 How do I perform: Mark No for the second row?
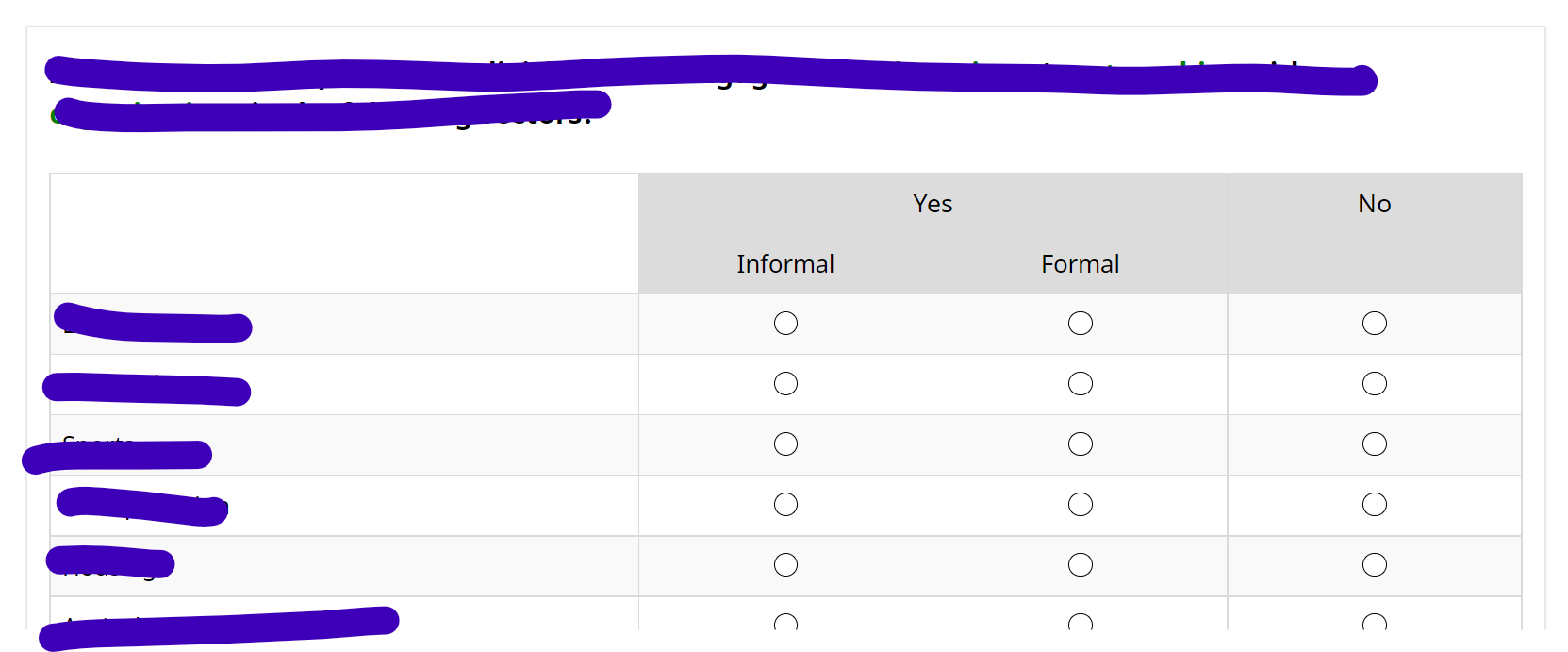[1375, 384]
